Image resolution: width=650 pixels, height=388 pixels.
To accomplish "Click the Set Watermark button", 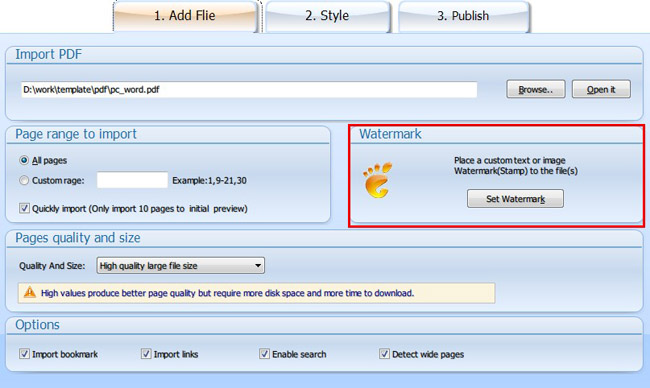I will [515, 199].
